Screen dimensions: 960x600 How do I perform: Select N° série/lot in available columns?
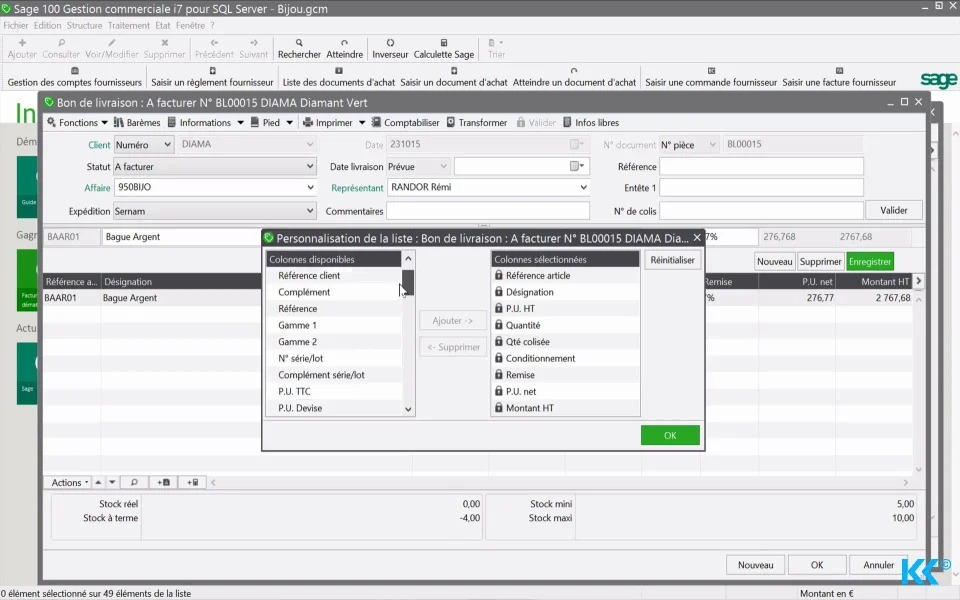pyautogui.click(x=334, y=358)
